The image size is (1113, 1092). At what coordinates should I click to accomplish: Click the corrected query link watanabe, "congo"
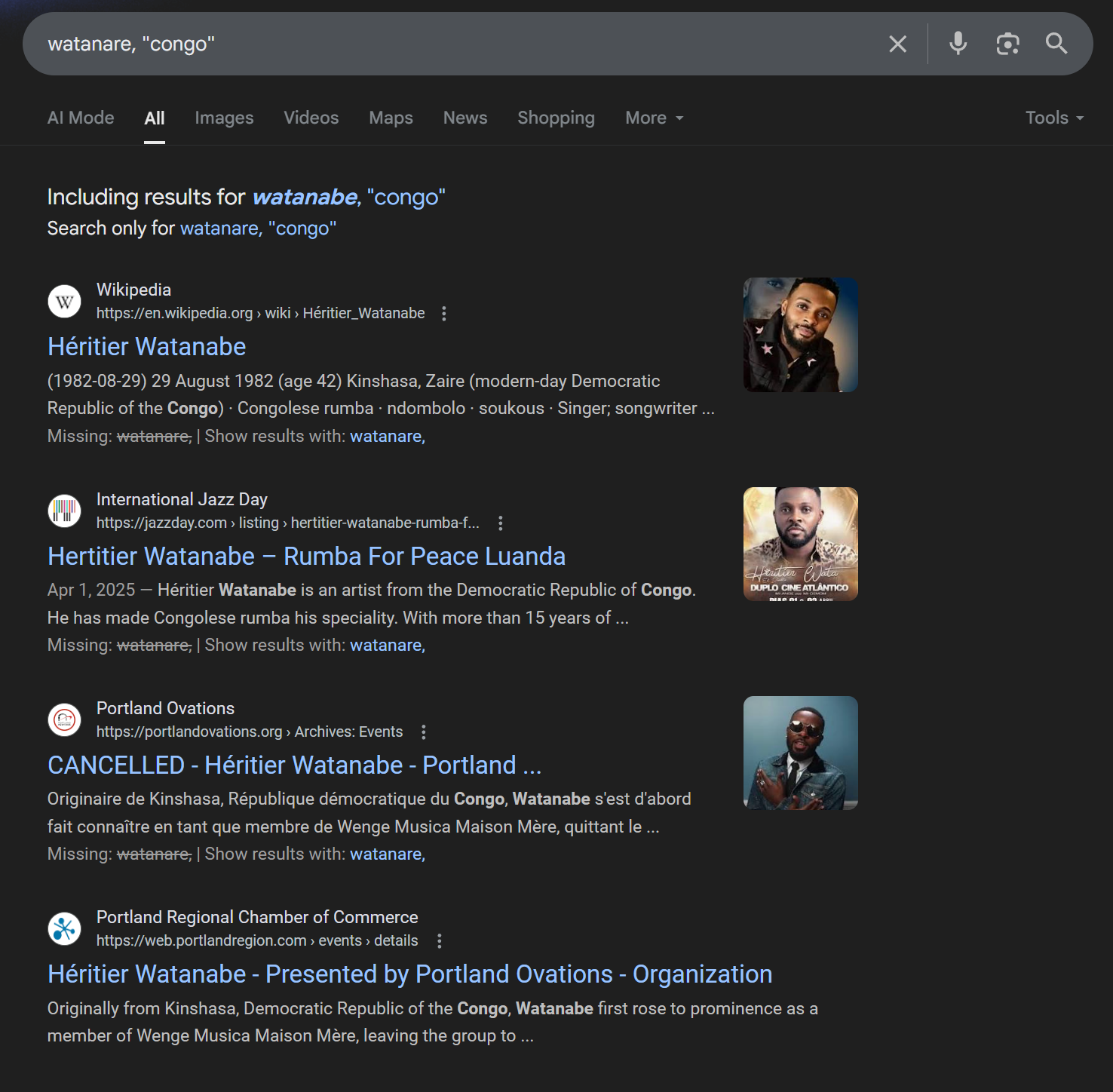pos(348,197)
